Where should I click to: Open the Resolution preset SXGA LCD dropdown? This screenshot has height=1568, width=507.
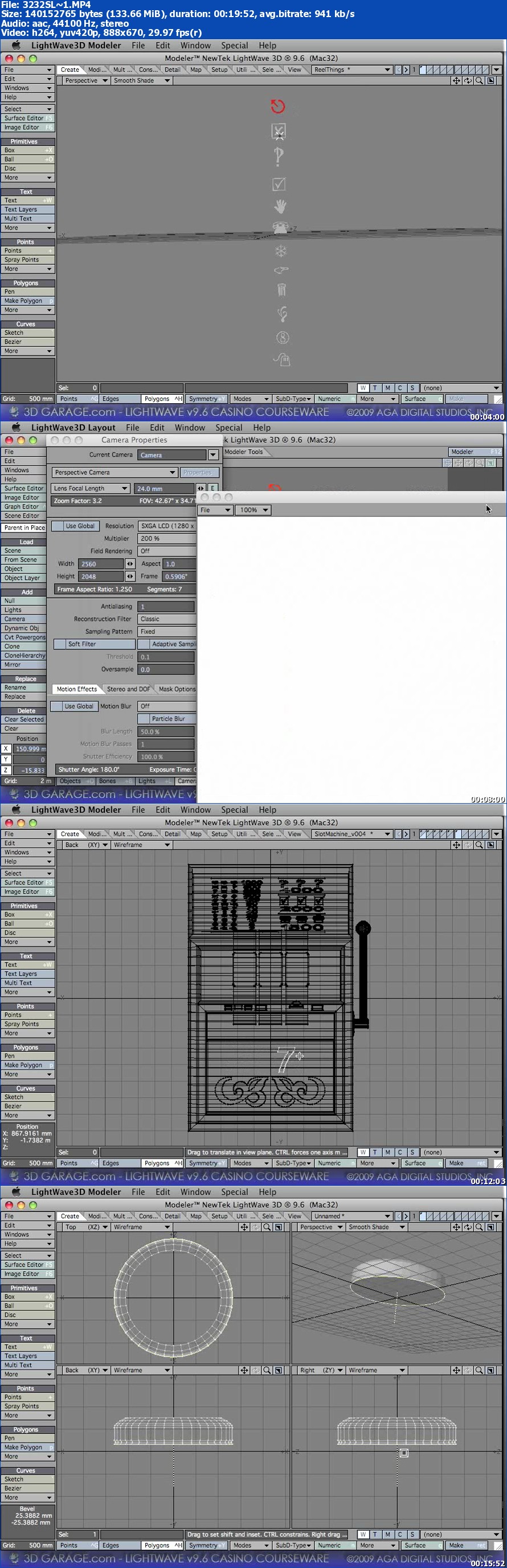(x=167, y=526)
